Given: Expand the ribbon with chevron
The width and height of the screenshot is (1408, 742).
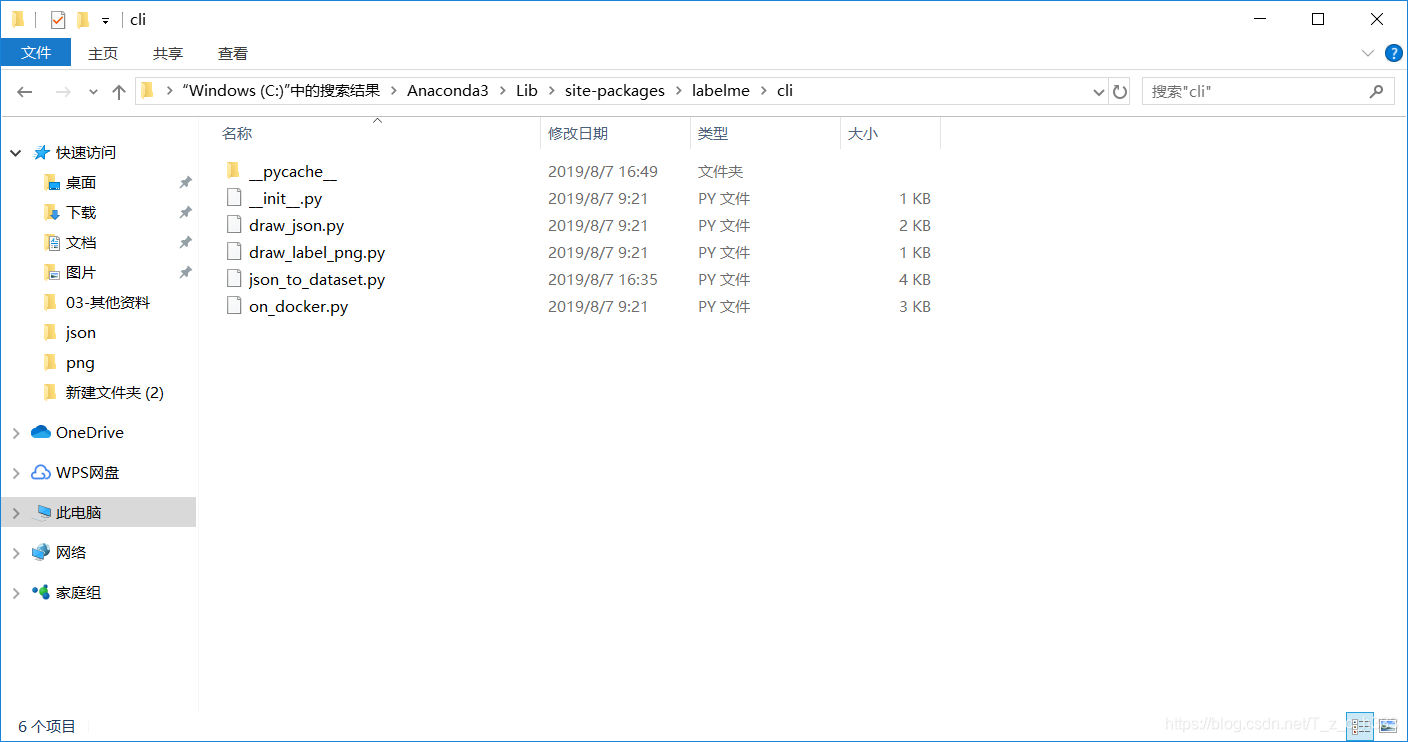Looking at the screenshot, I should (1368, 53).
